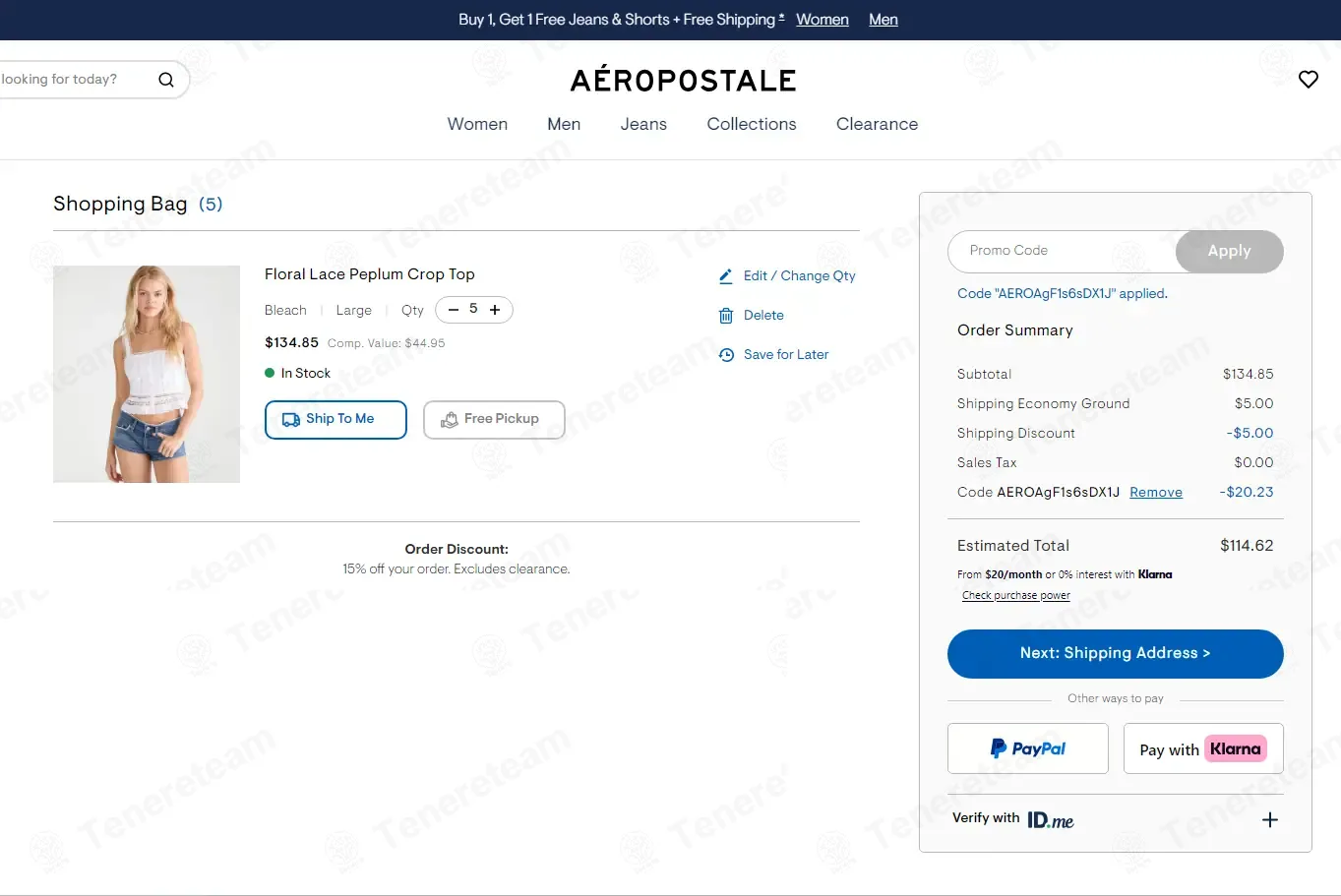Remove the applied promo code

click(x=1156, y=493)
